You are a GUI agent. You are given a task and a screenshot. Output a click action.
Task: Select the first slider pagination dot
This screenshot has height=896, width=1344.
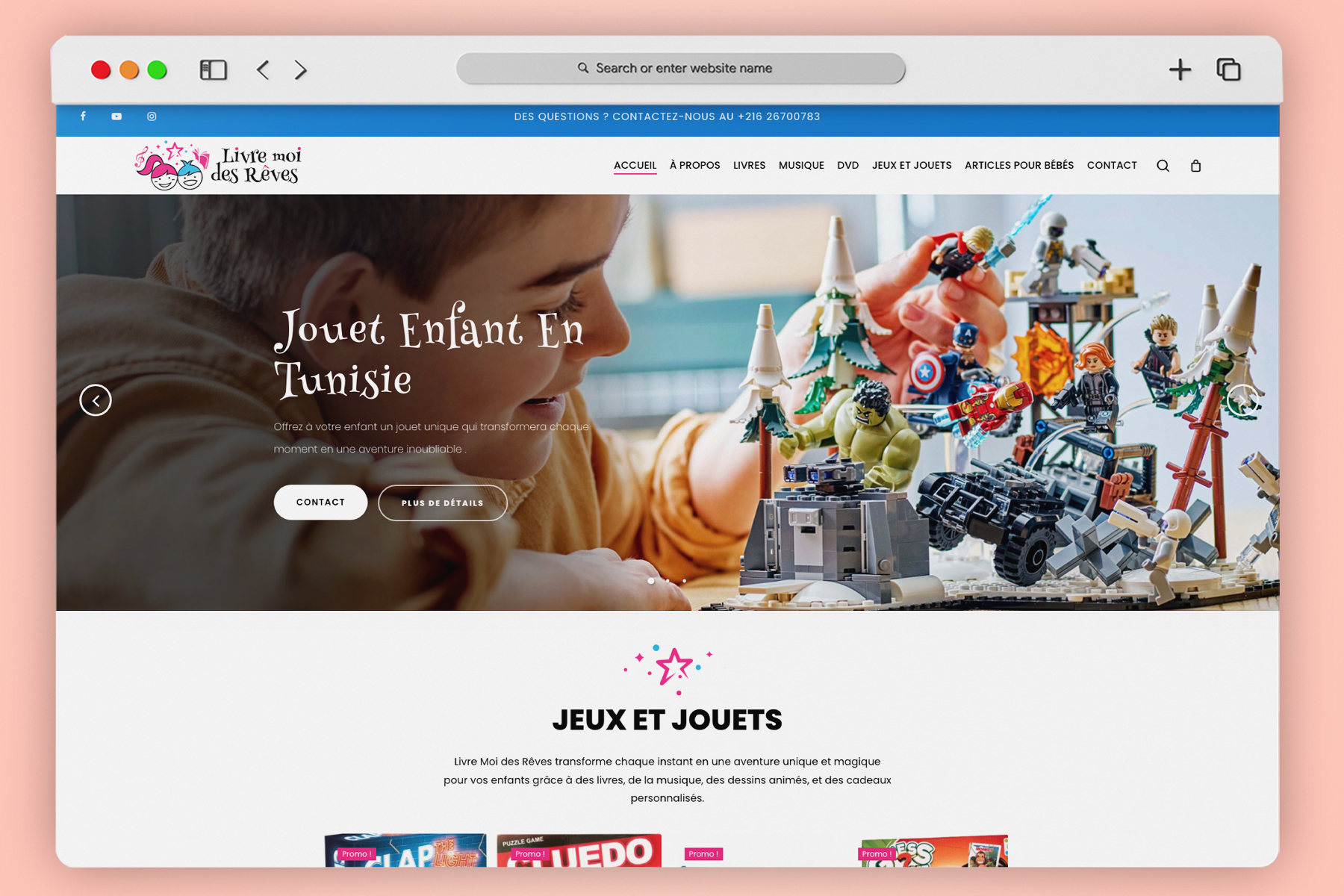(651, 580)
